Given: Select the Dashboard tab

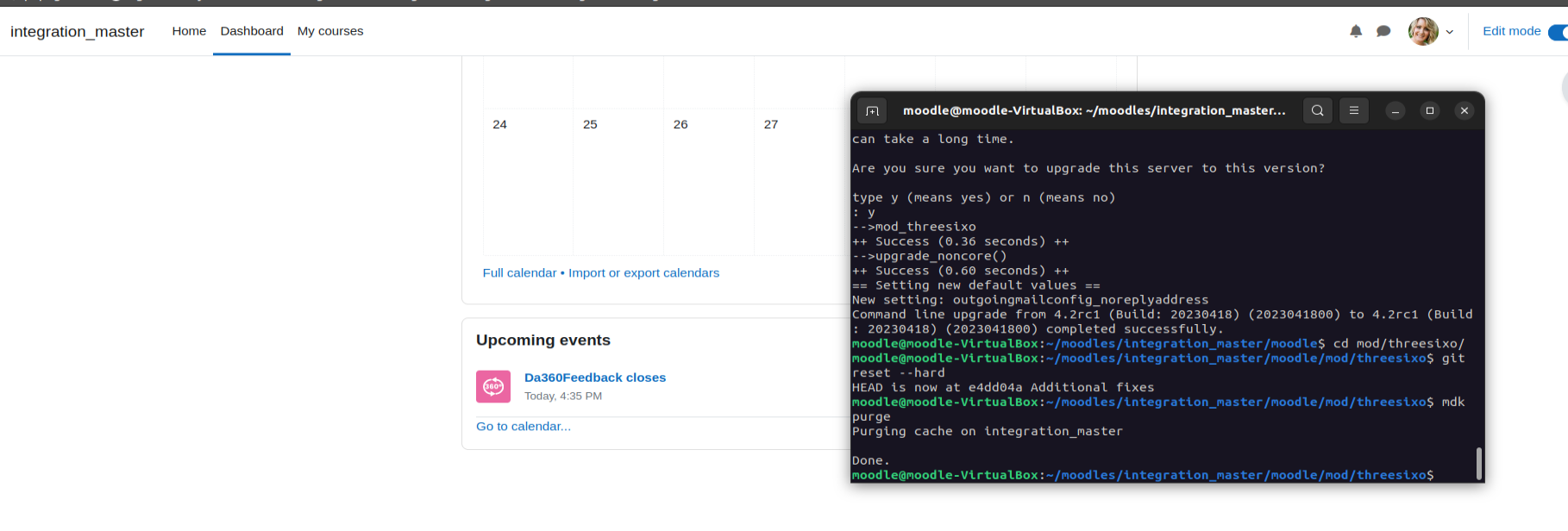Looking at the screenshot, I should (252, 31).
